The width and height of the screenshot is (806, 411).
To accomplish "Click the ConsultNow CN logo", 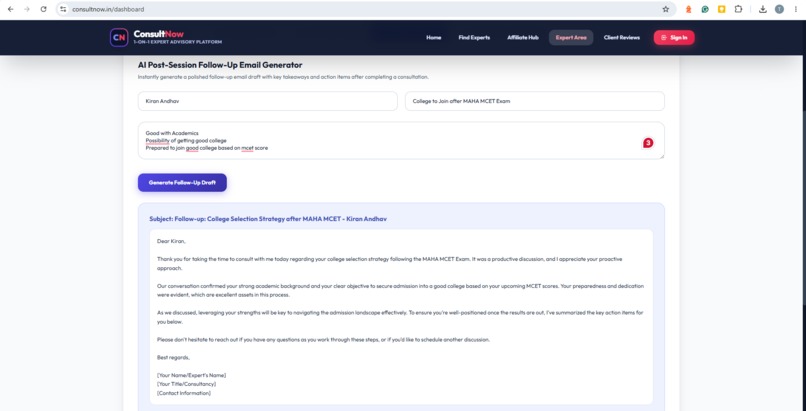I will (x=119, y=38).
